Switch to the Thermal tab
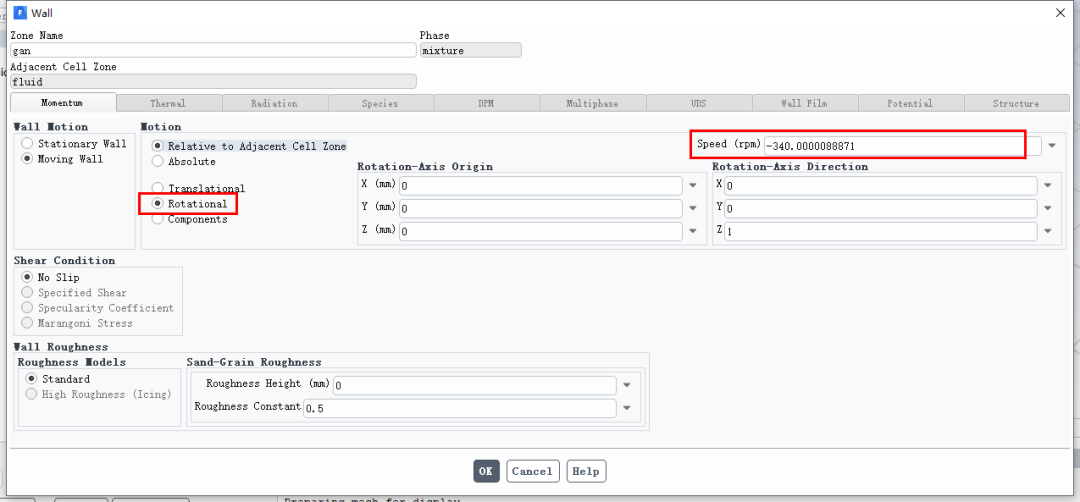 pos(169,103)
